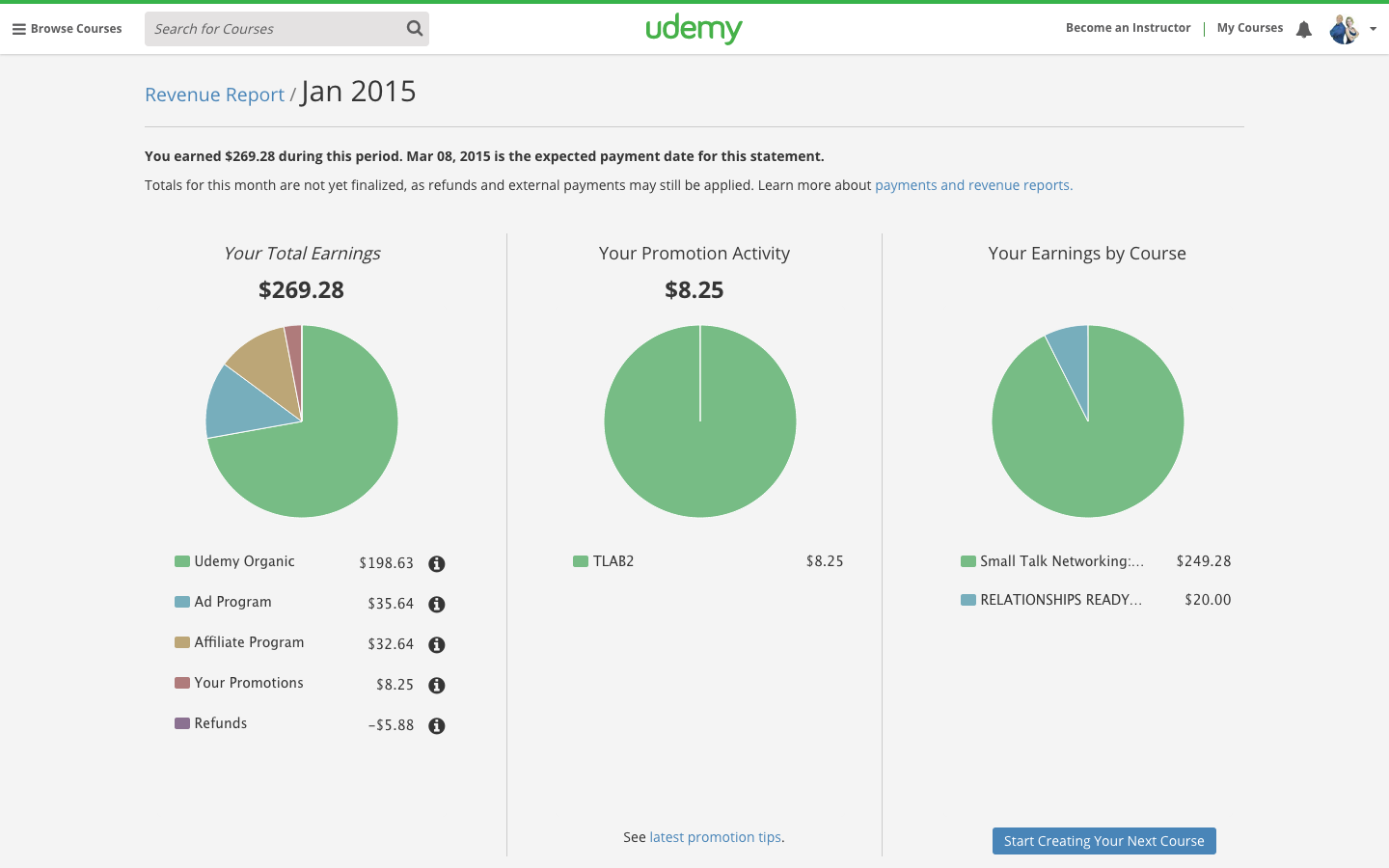Show info for Your Promotions earnings
The width and height of the screenshot is (1389, 868).
coord(437,685)
